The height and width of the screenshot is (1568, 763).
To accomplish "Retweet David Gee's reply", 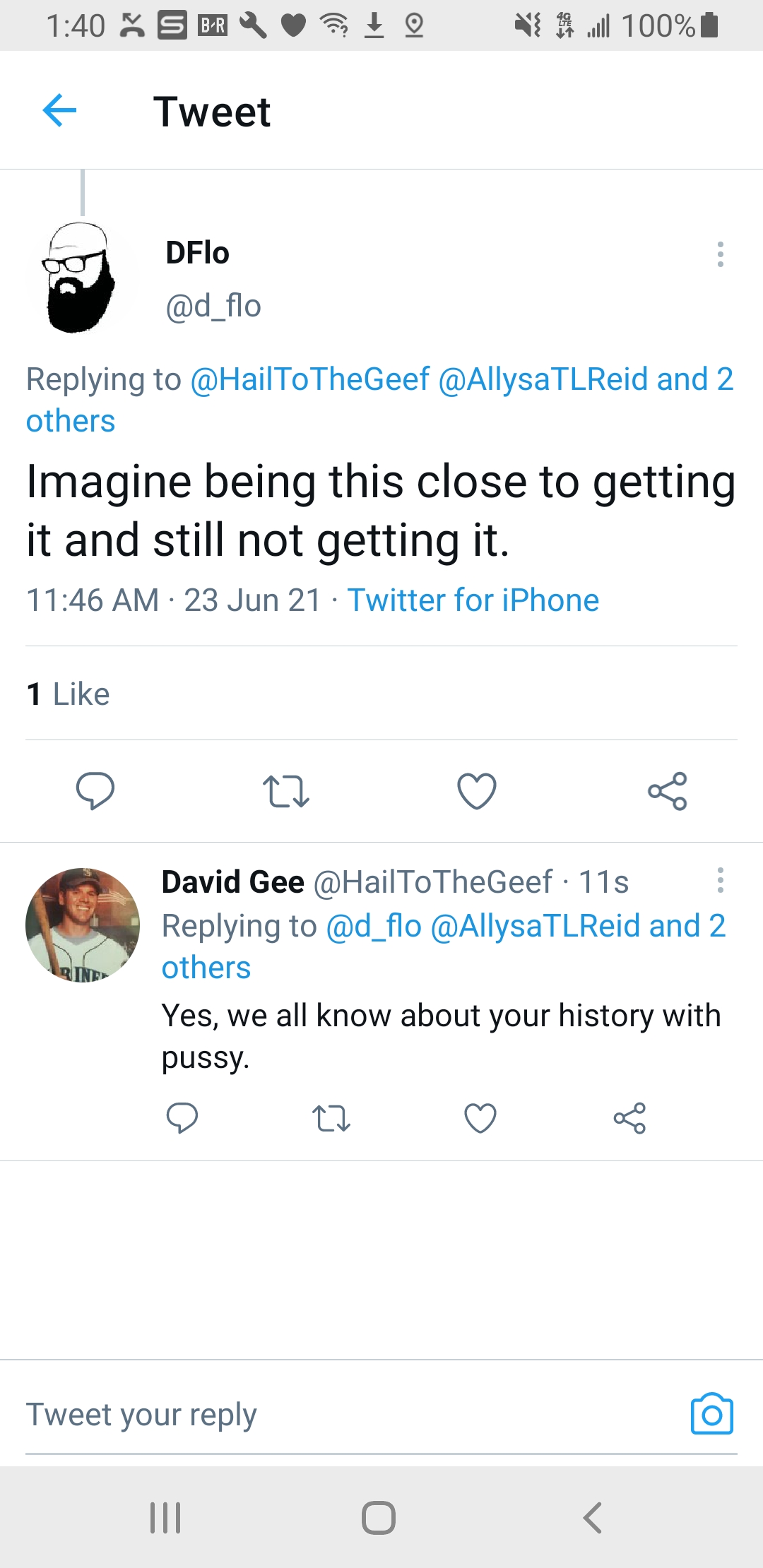I will click(x=331, y=1119).
